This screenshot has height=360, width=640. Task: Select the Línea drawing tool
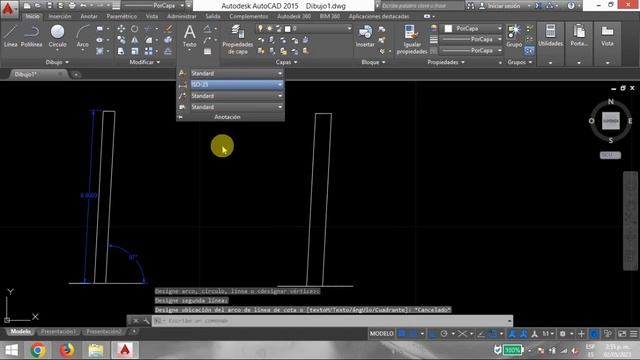tap(10, 36)
